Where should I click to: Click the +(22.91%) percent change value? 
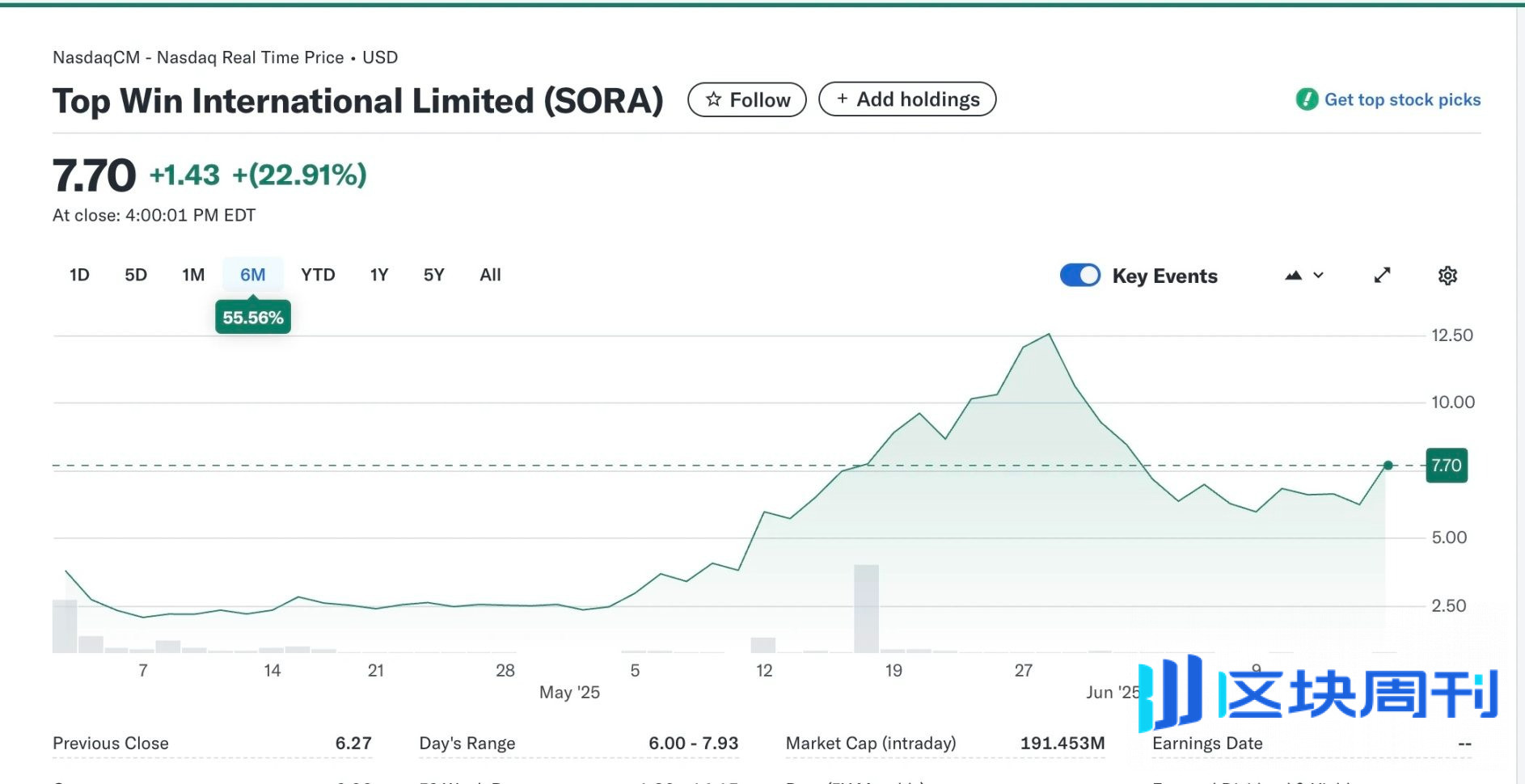pos(299,175)
